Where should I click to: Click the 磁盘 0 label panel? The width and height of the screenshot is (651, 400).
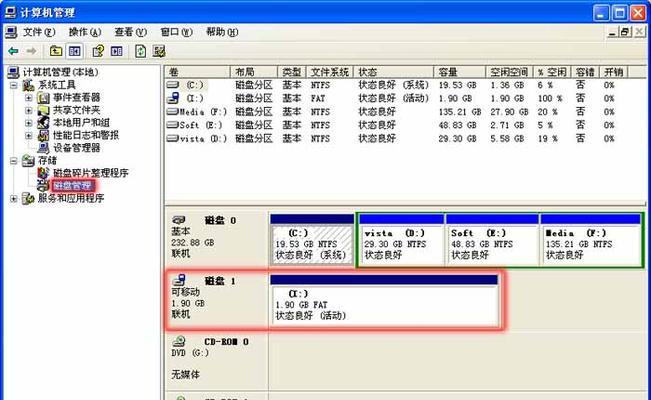[x=216, y=239]
